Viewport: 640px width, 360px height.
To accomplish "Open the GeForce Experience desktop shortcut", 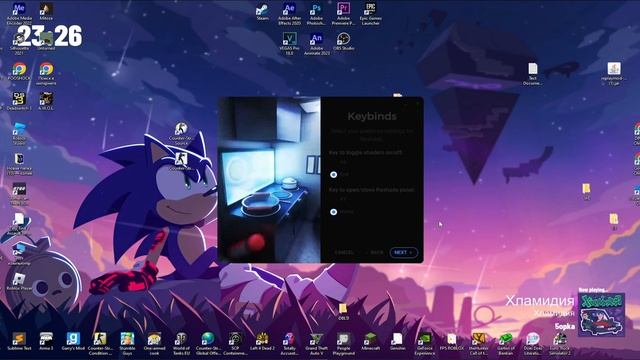I will tap(424, 344).
